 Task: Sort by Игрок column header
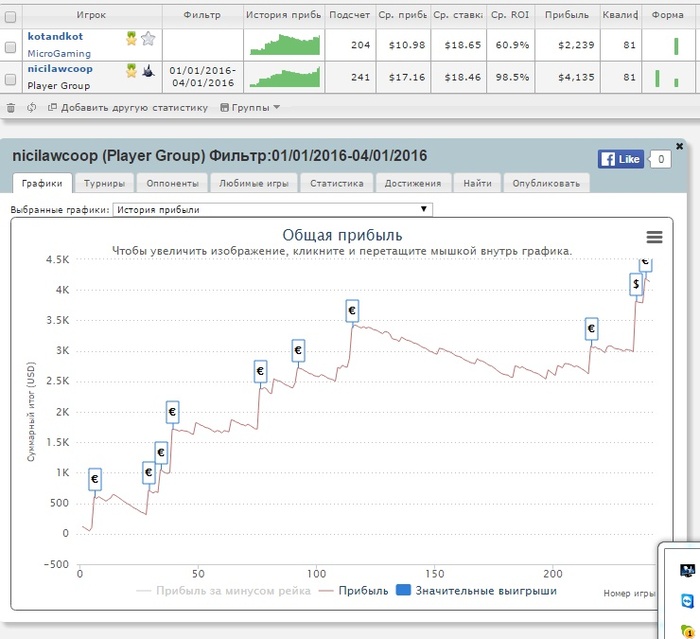point(91,15)
